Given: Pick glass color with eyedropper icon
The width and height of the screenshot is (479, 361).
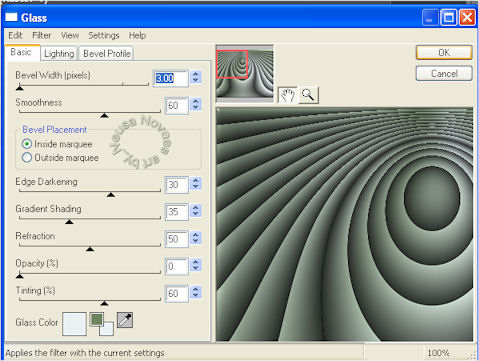Looking at the screenshot, I should pos(125,320).
